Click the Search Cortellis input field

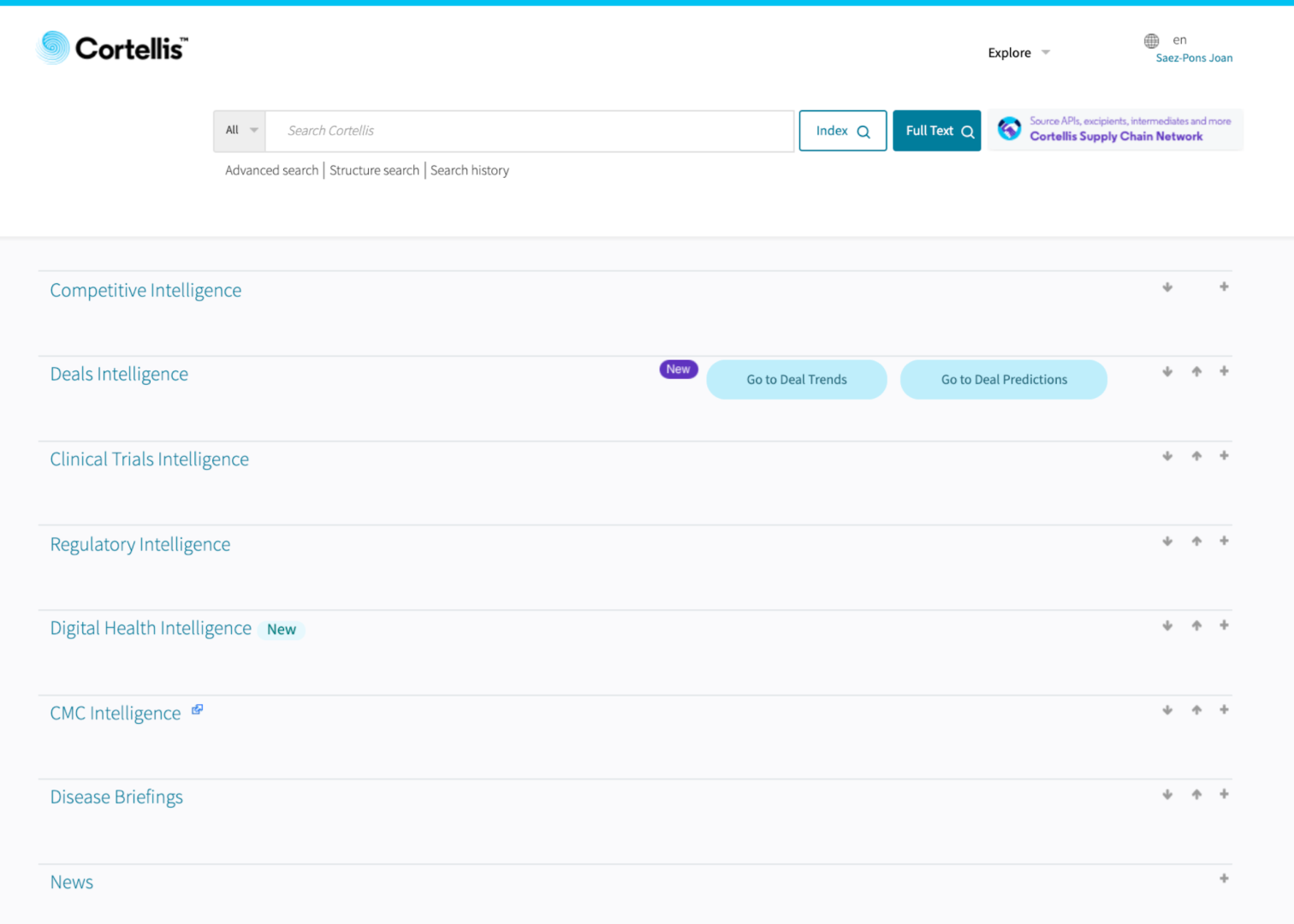[x=529, y=131]
